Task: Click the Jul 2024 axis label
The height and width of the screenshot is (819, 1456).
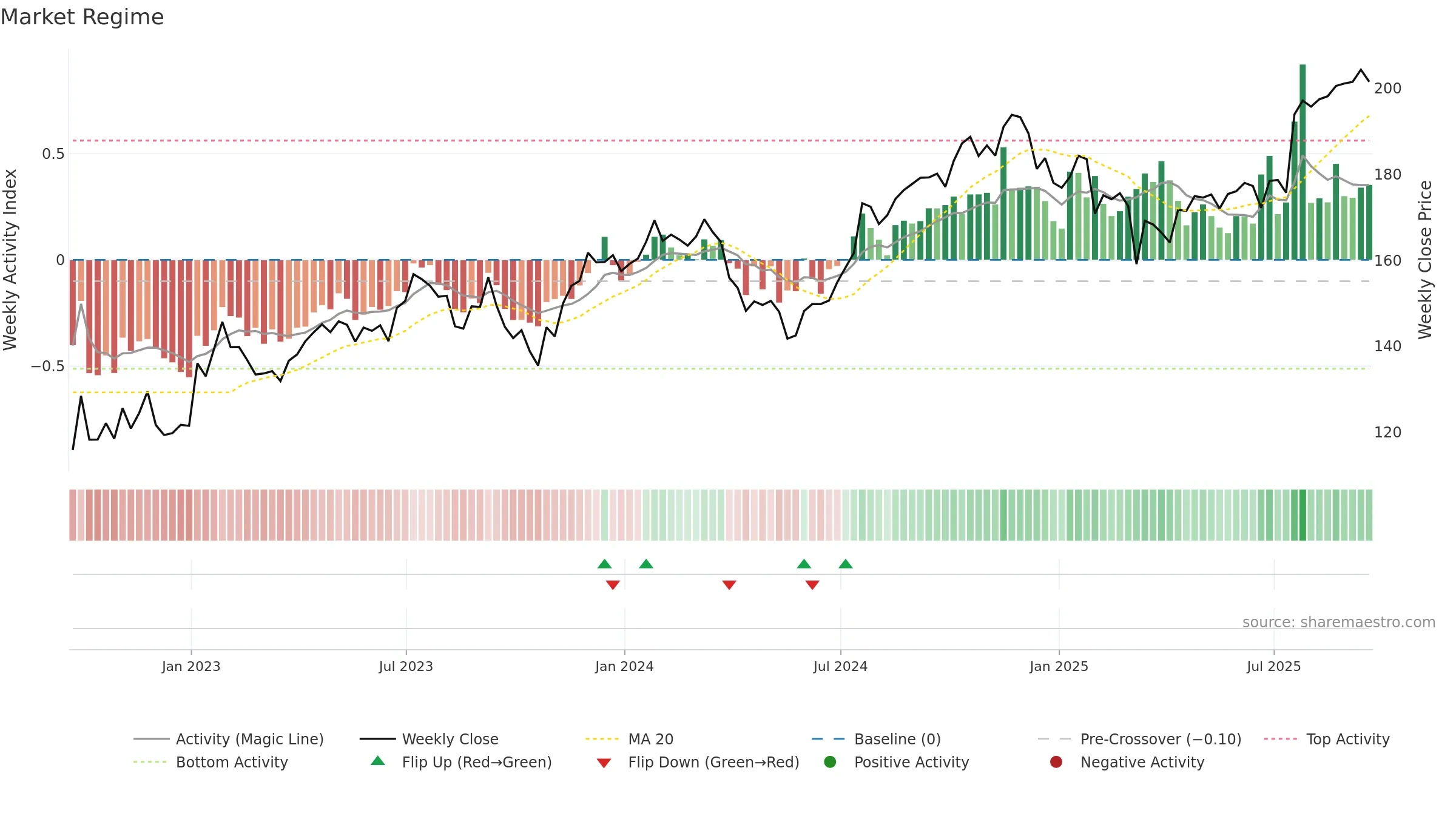Action: click(840, 667)
